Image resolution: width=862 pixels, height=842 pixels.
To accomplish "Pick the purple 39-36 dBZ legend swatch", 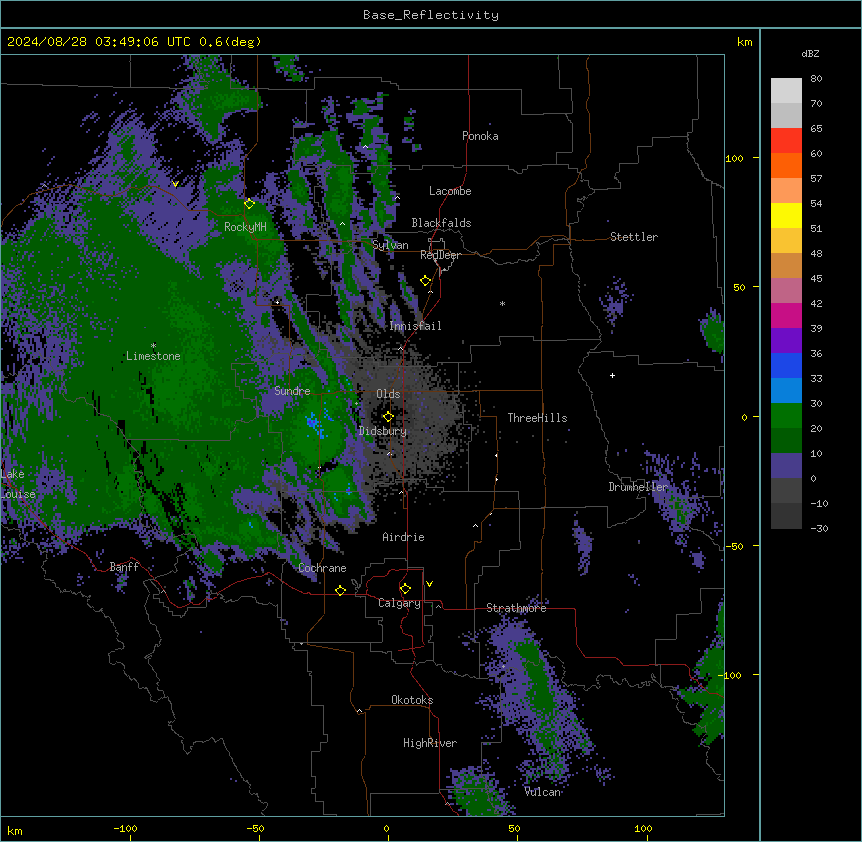I will pos(786,341).
